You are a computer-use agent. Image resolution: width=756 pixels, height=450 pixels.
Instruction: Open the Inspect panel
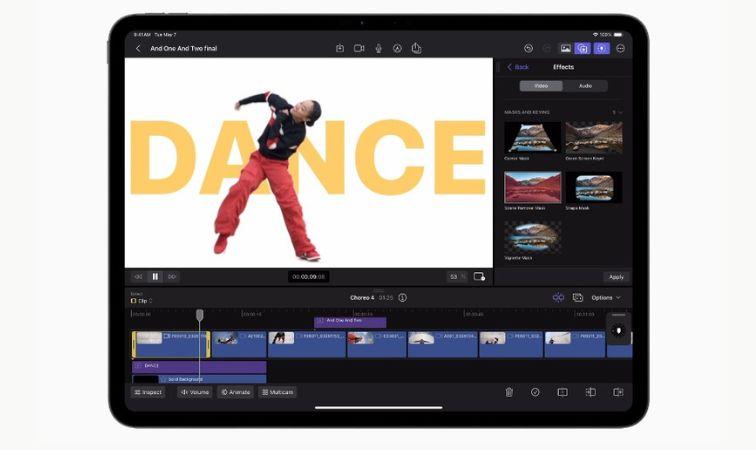(148, 392)
